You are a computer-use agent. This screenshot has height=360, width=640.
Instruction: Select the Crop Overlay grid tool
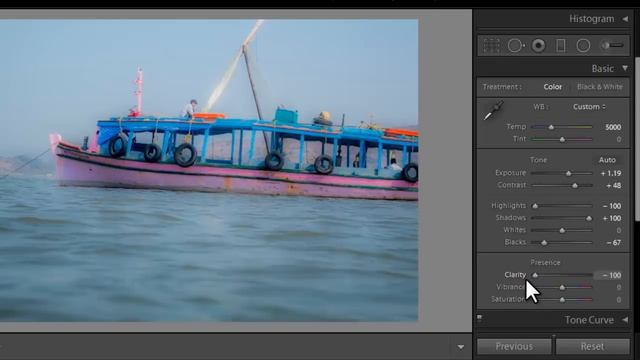pos(491,45)
